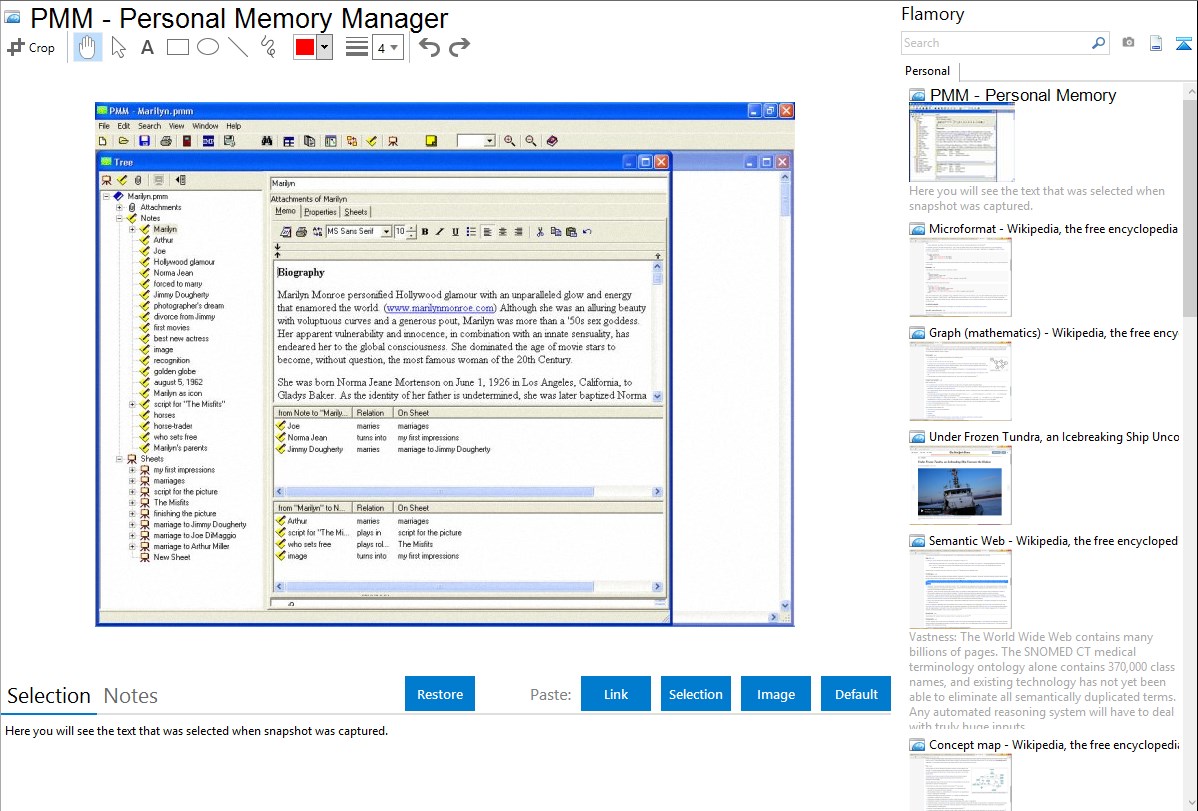1198x811 pixels.
Task: Undo the last annotation
Action: pos(429,47)
